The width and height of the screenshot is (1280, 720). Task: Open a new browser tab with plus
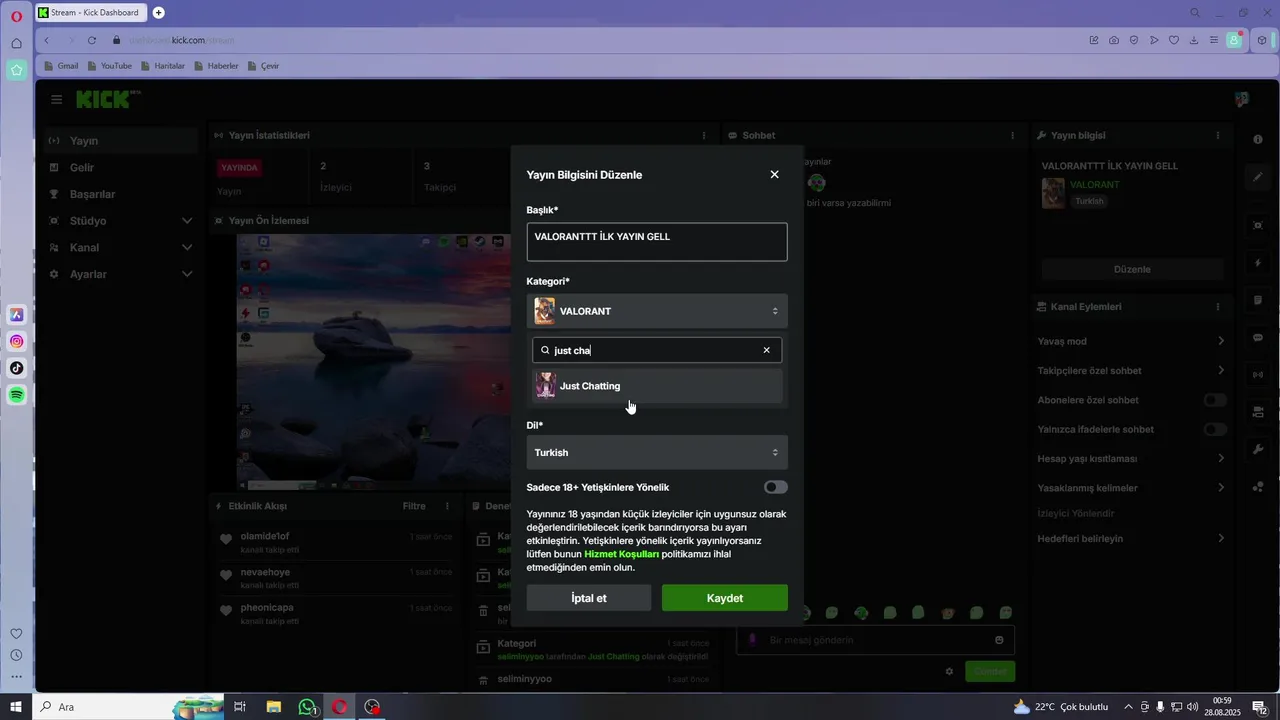tap(159, 13)
